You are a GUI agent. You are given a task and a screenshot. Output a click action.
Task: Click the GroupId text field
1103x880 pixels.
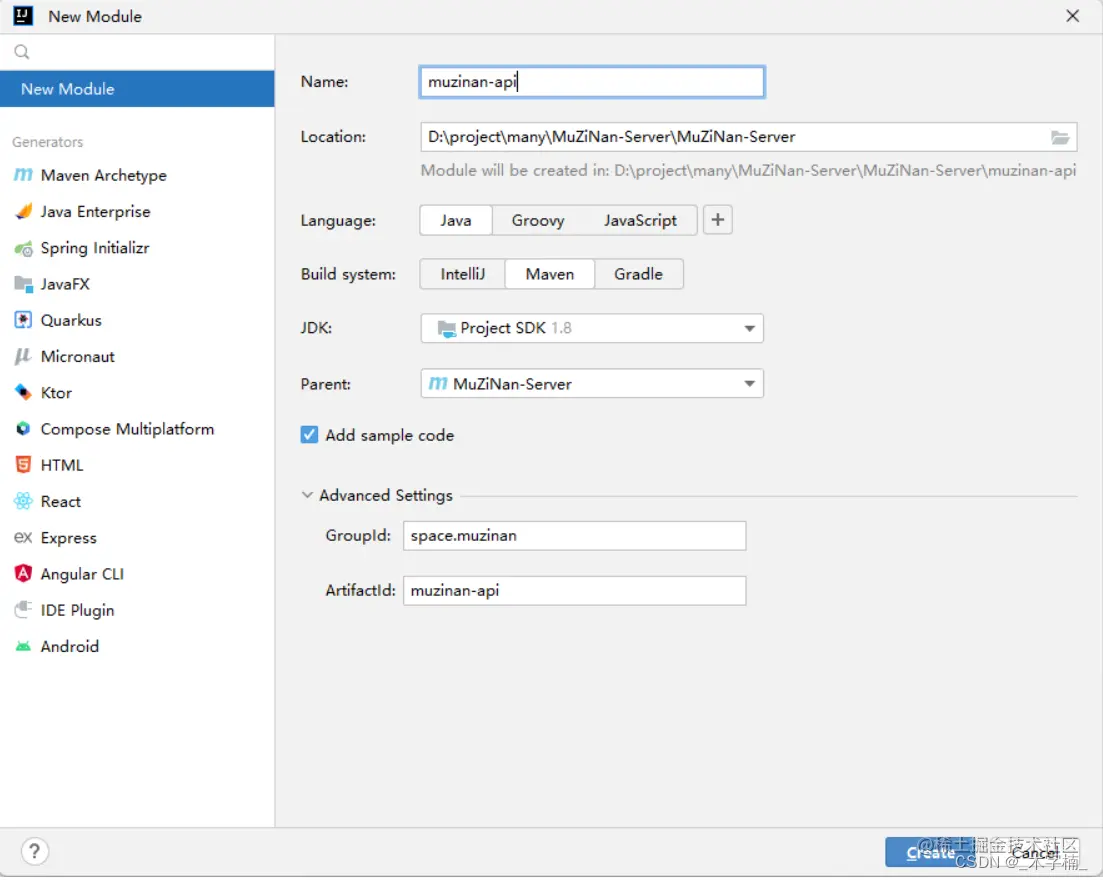574,536
